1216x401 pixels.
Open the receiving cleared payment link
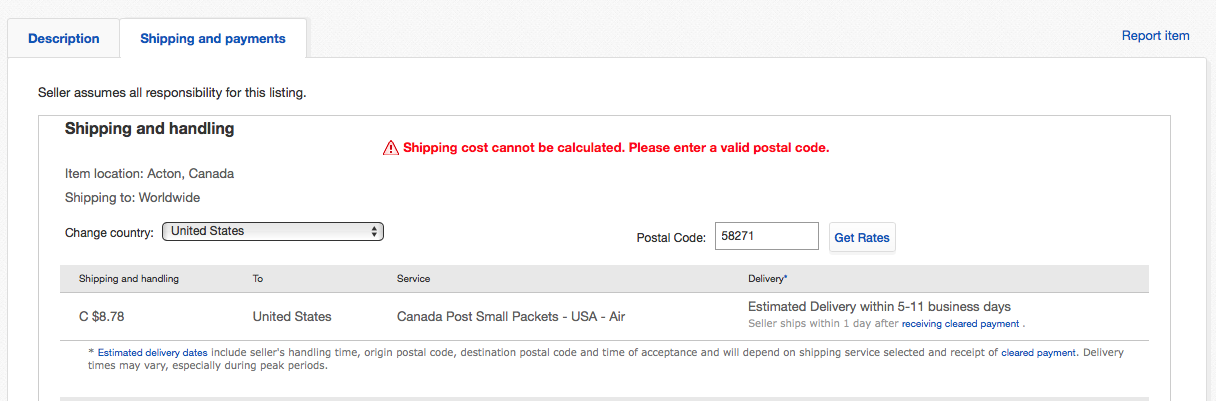(960, 324)
